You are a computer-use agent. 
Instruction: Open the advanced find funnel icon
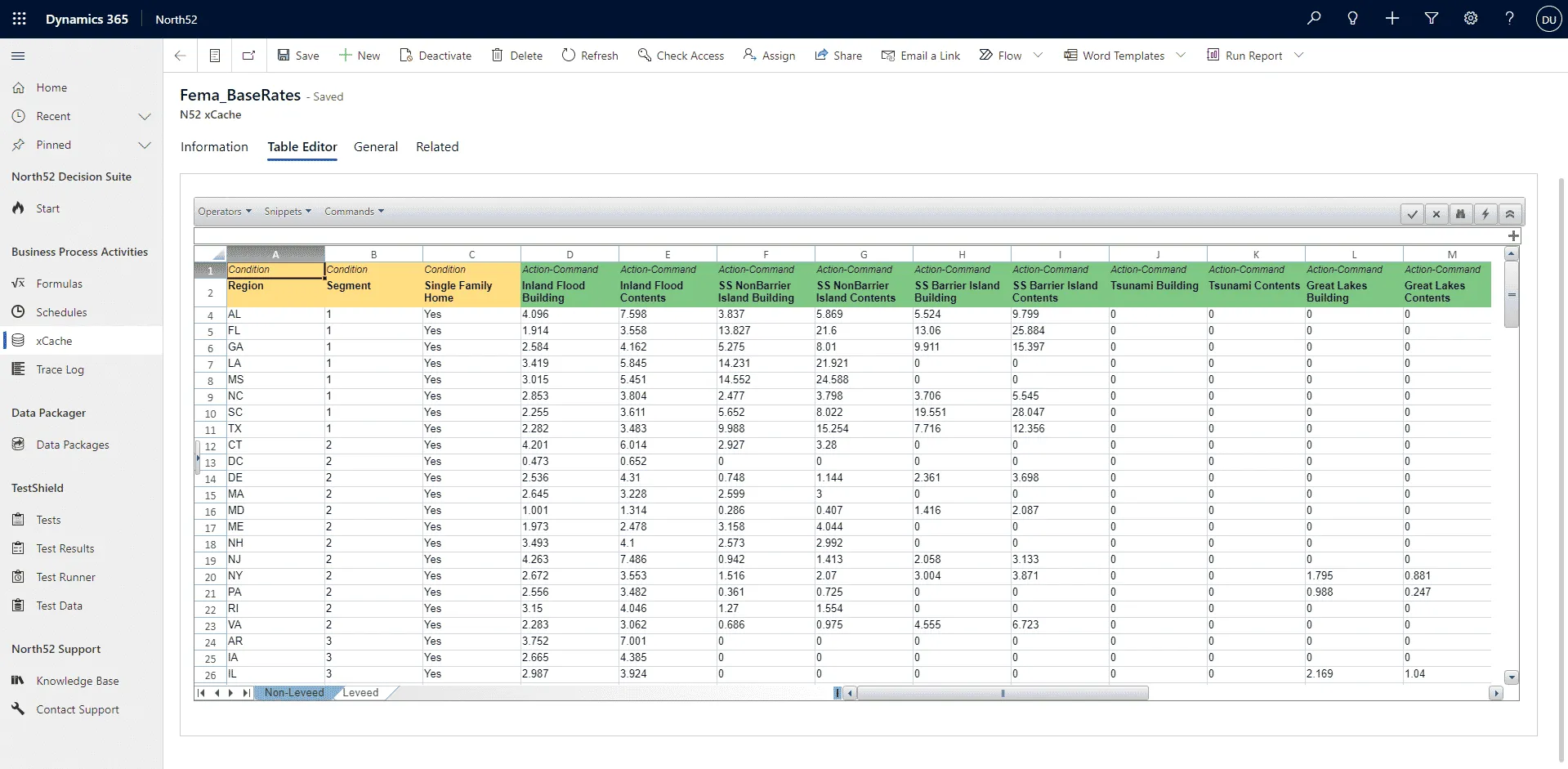pos(1432,18)
